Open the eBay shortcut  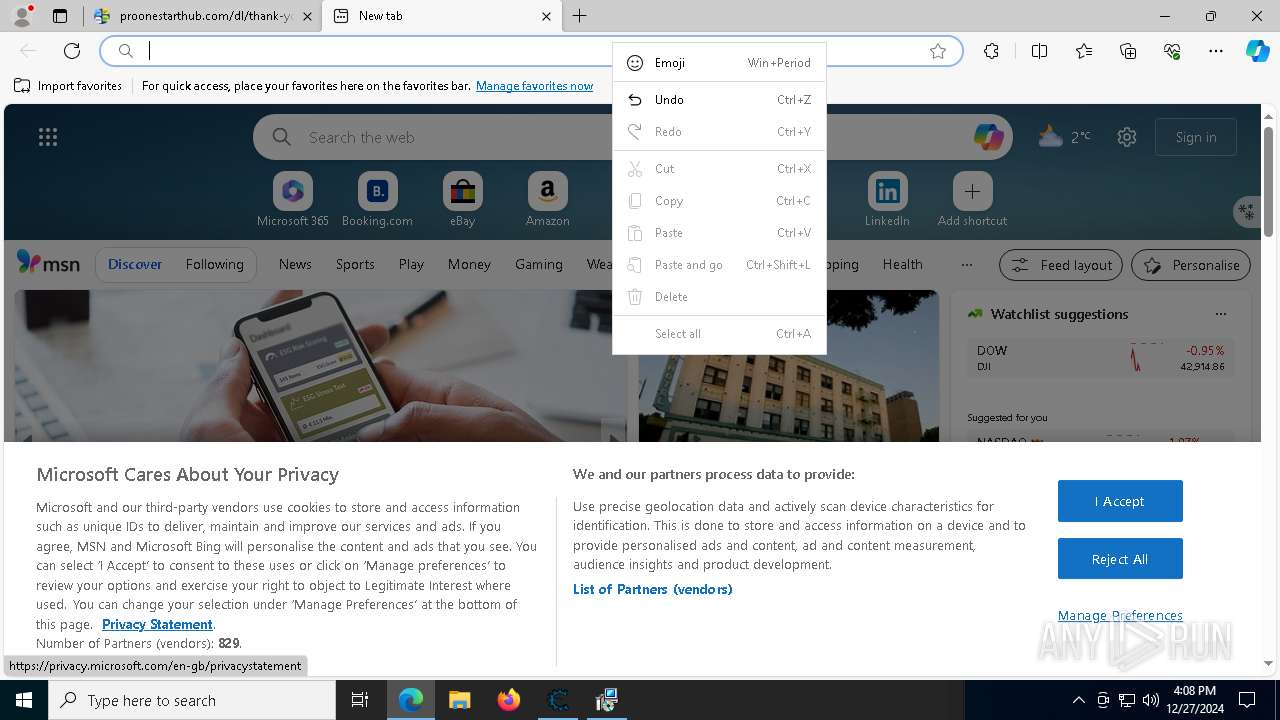[462, 200]
